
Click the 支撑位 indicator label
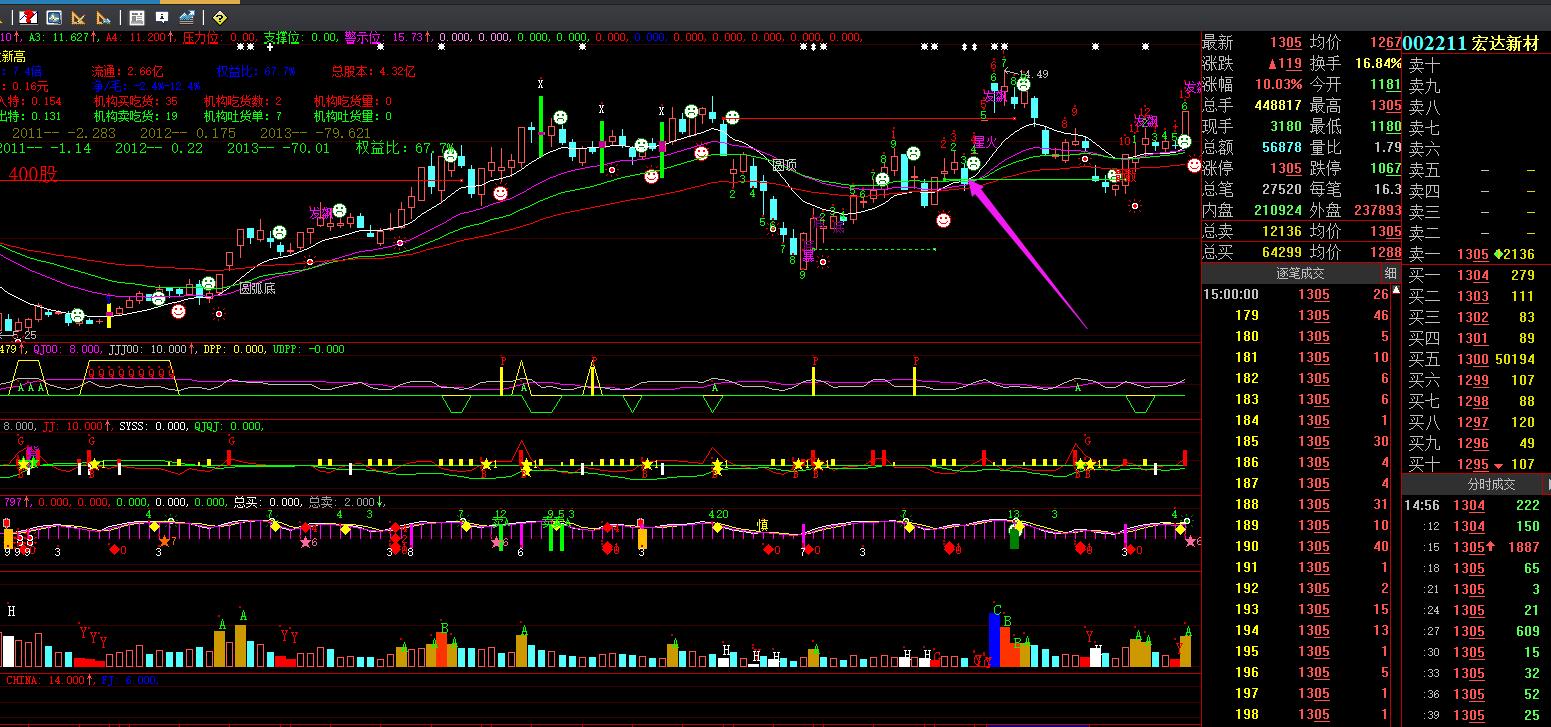283,38
